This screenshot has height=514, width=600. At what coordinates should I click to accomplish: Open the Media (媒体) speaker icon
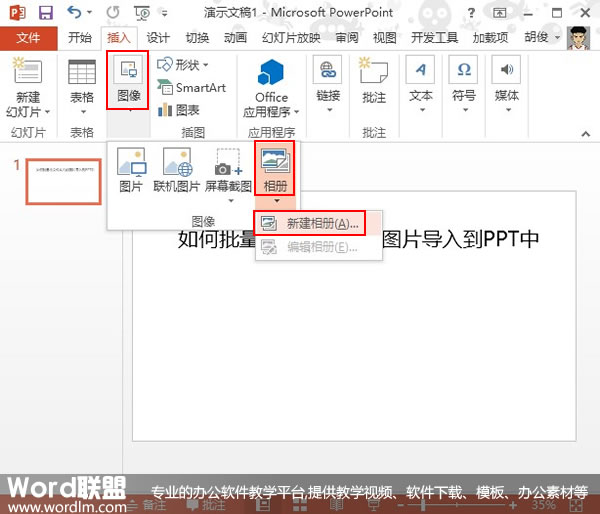[507, 70]
